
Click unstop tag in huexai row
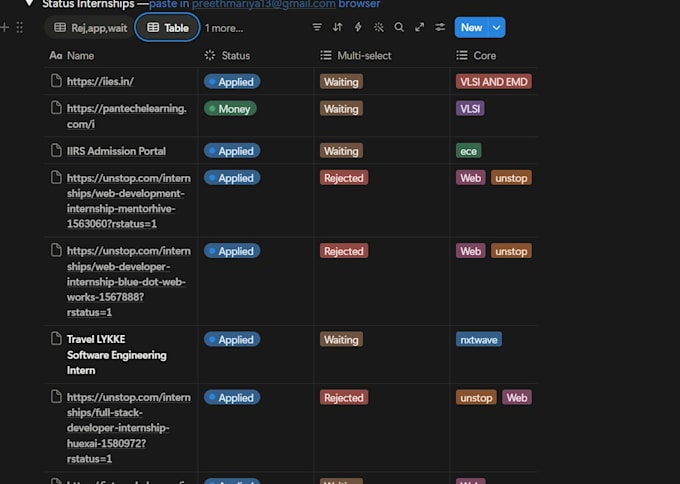click(476, 398)
